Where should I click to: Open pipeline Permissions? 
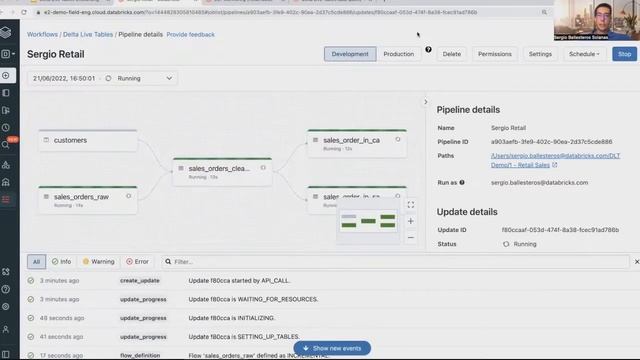(x=495, y=54)
